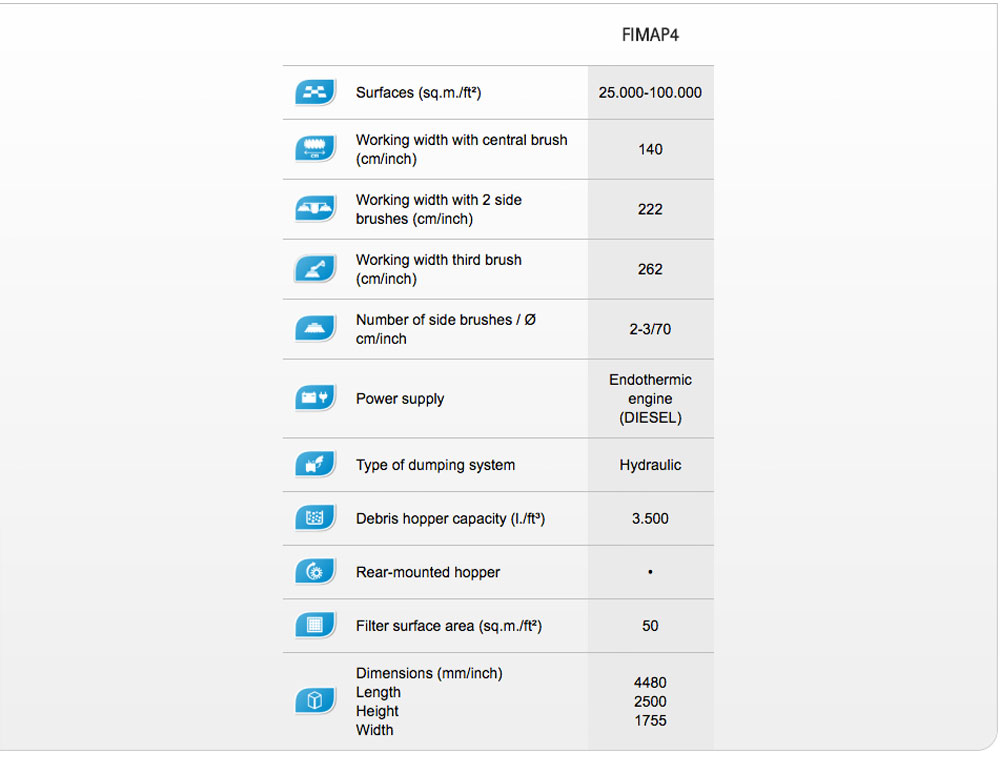Click the Filter surface area value 50
The image size is (1000, 771).
coord(650,626)
